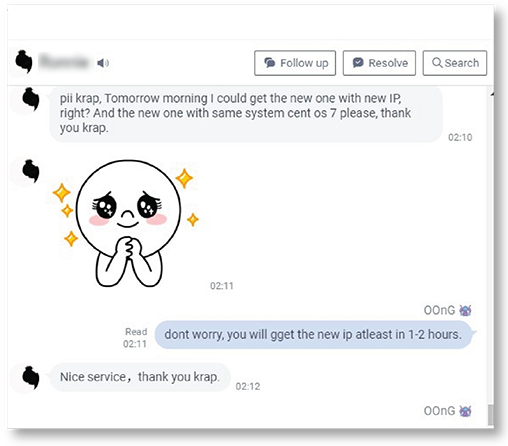Click the bottom OOnG agent monster icon
Screen dimensions: 508x446
coord(465,411)
